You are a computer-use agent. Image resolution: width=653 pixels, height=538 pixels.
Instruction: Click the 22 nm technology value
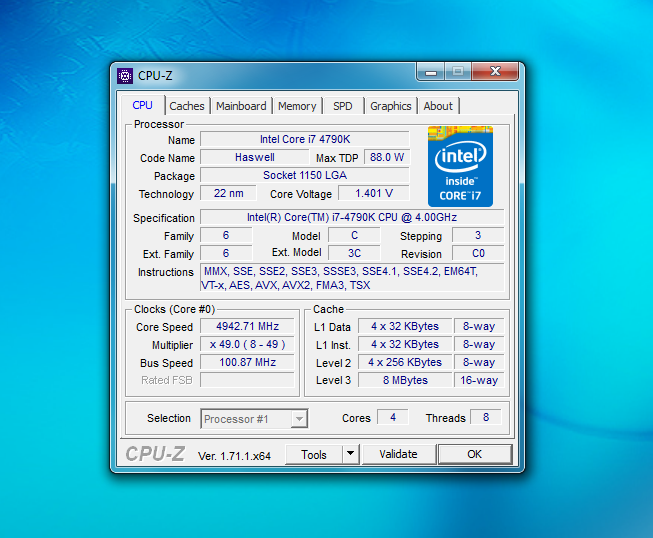(x=229, y=193)
